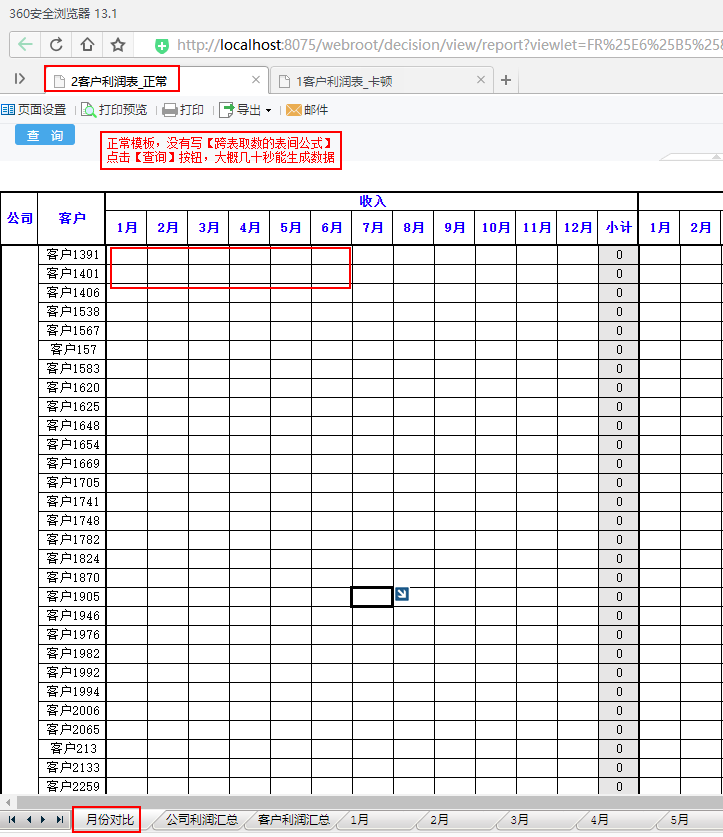Viewport: 723px width, 837px height.
Task: Click the green security shield icon
Action: [x=162, y=45]
